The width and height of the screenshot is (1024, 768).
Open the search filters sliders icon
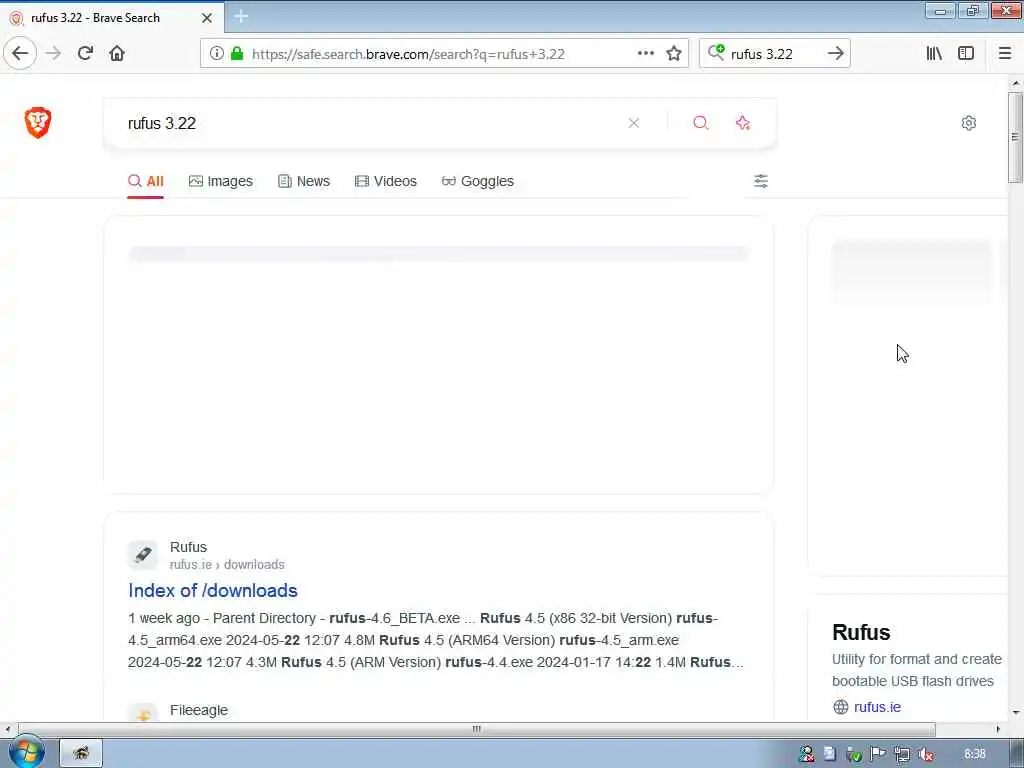[x=761, y=181]
